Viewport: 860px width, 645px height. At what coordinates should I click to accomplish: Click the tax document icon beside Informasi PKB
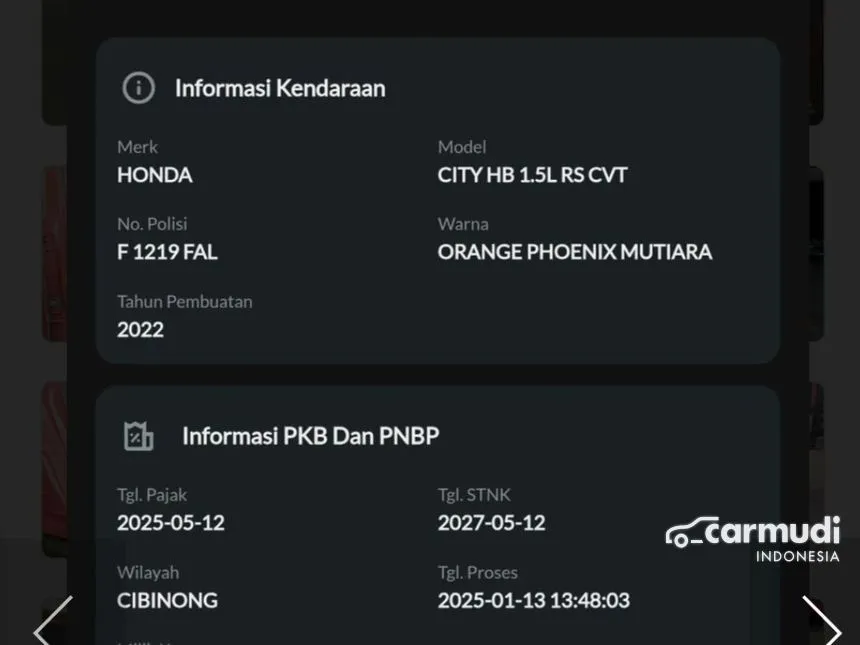point(138,436)
